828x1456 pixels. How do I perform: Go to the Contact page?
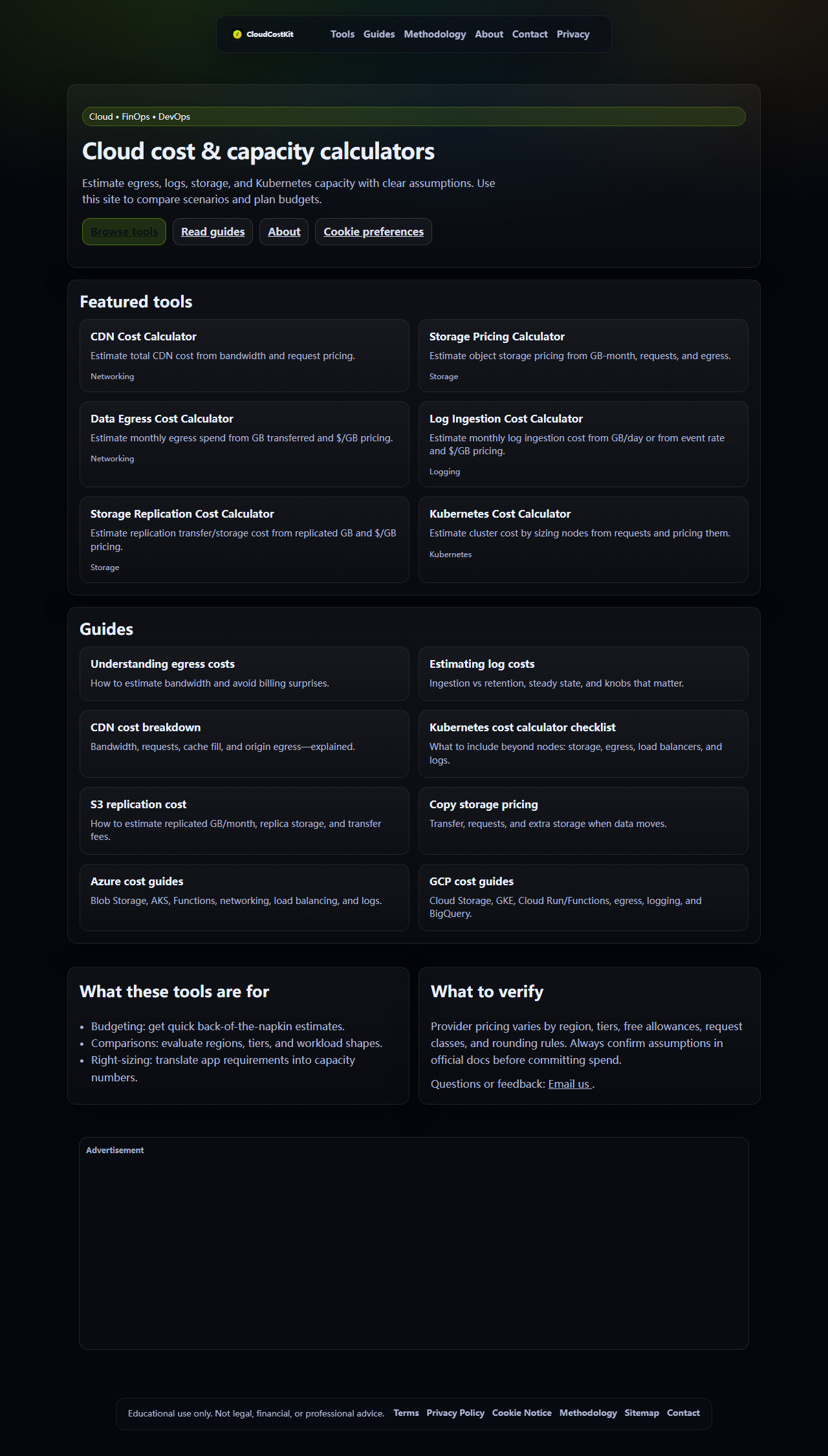click(529, 34)
